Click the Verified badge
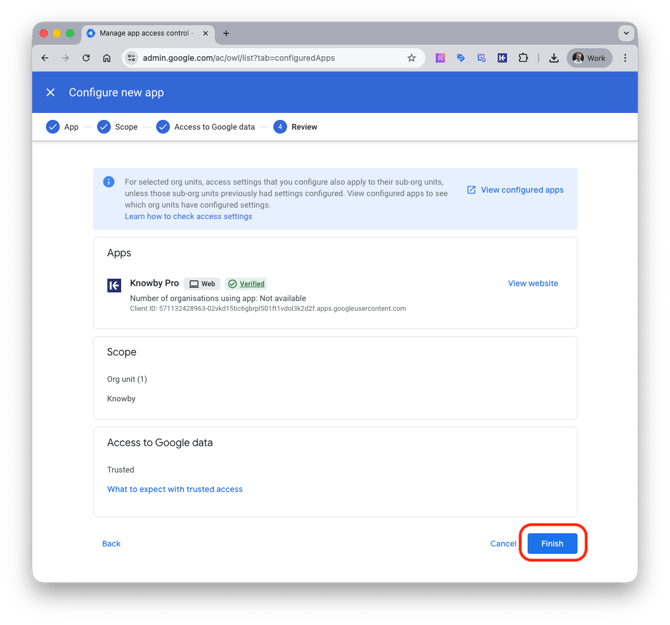Screen dimensions: 670x625 (246, 284)
